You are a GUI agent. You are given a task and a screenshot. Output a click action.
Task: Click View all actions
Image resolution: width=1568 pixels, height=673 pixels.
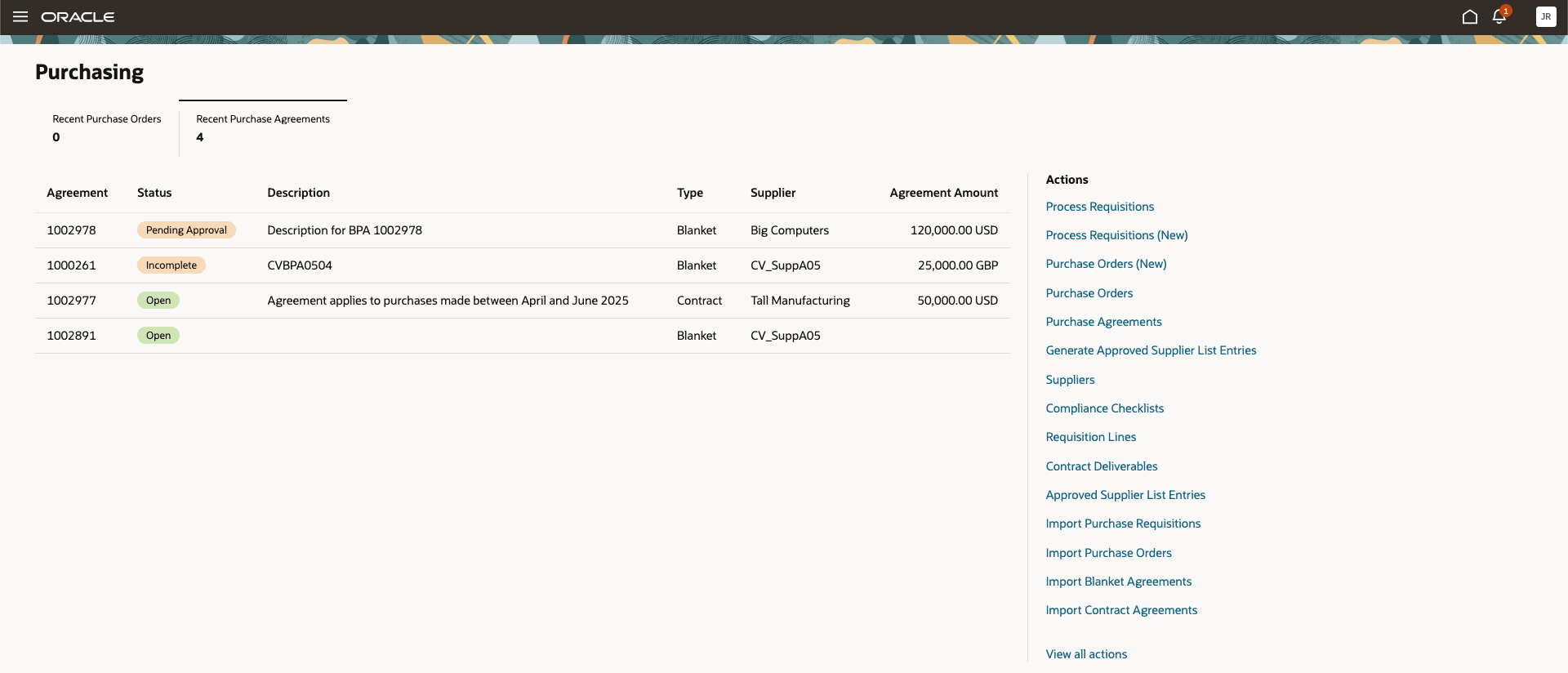(1086, 654)
